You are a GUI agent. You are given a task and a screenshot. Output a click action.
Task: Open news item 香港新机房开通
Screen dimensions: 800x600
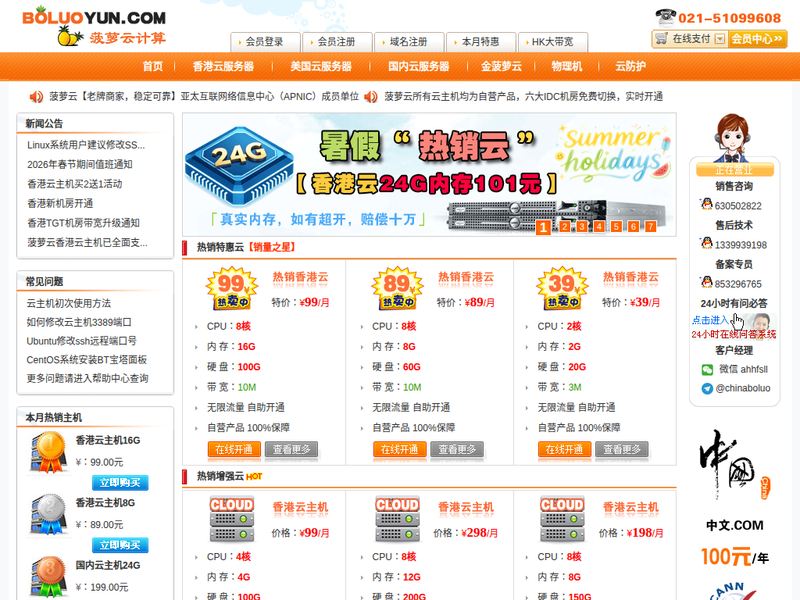pyautogui.click(x=60, y=203)
